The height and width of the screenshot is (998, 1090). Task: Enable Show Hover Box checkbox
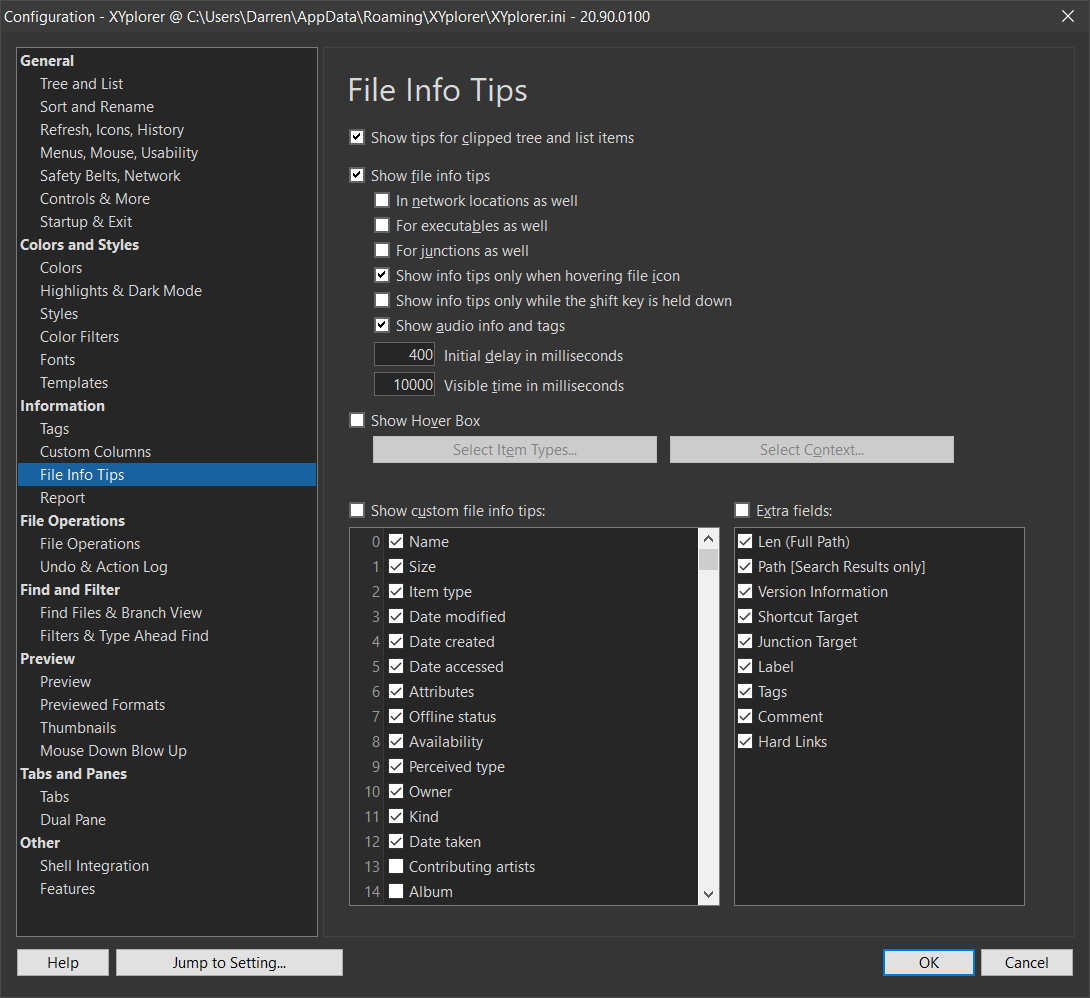tap(357, 420)
